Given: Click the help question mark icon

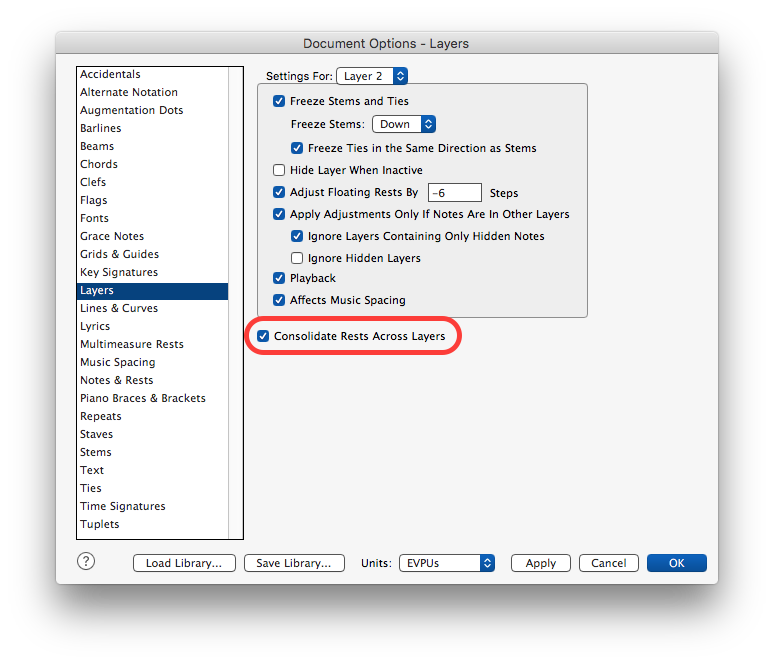Looking at the screenshot, I should coord(86,561).
